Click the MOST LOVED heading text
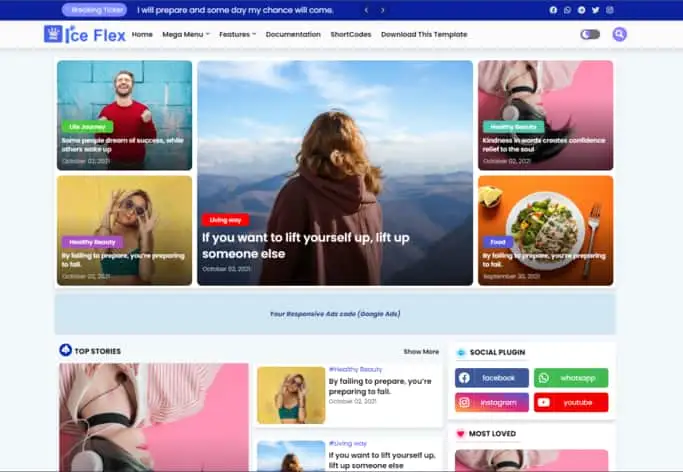683x472 pixels. click(492, 434)
